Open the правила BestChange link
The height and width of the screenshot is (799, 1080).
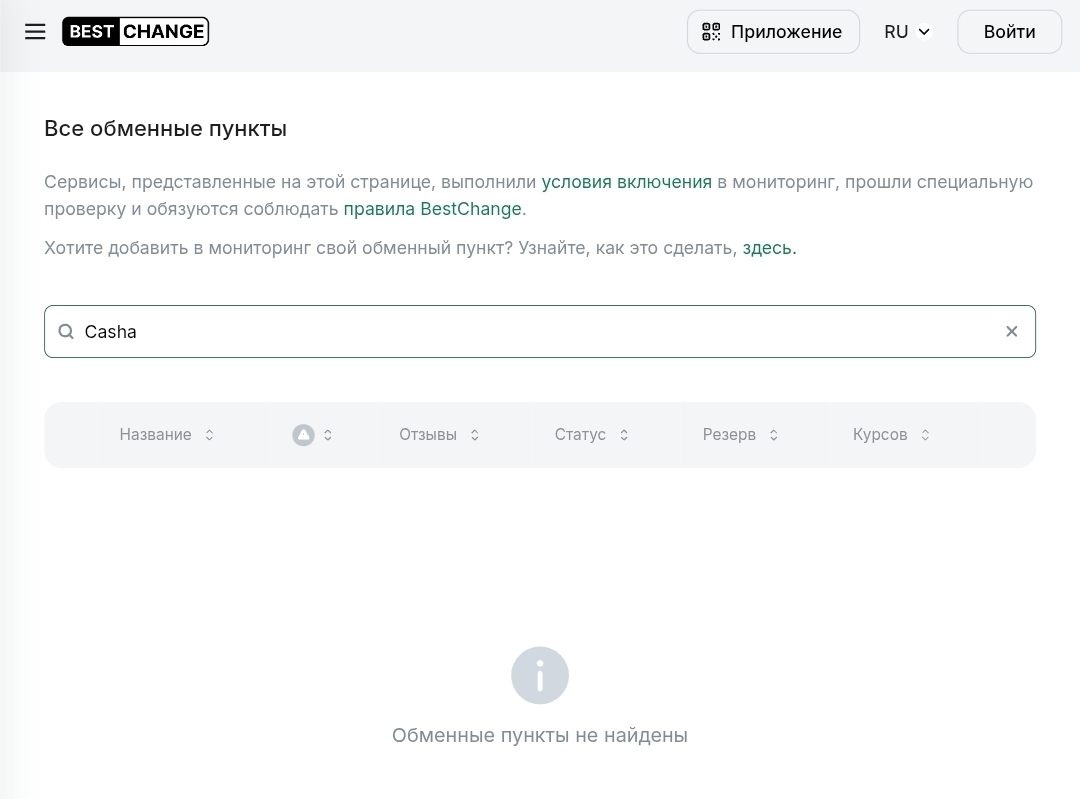(x=432, y=209)
